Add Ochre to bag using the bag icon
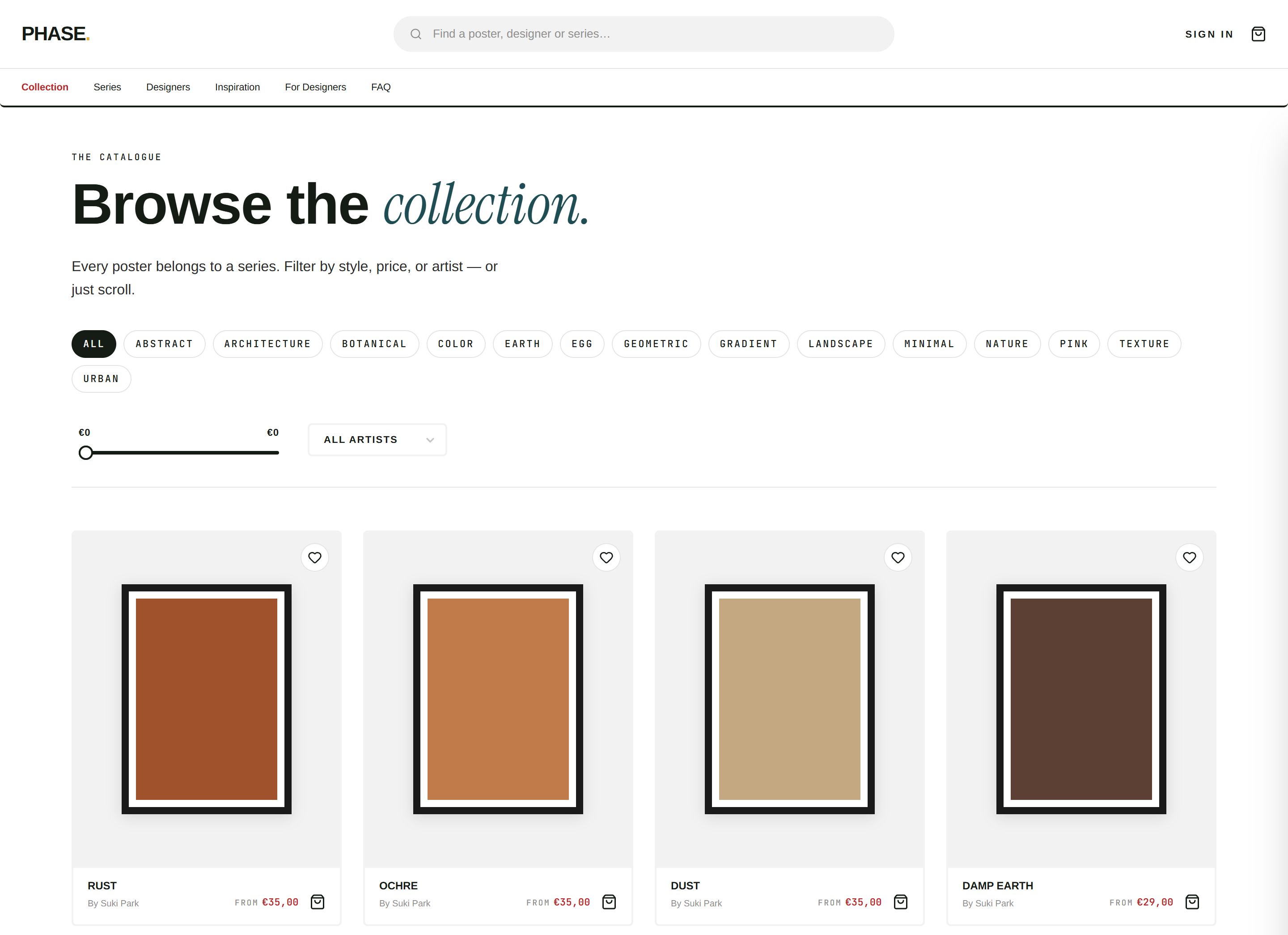 click(x=609, y=902)
